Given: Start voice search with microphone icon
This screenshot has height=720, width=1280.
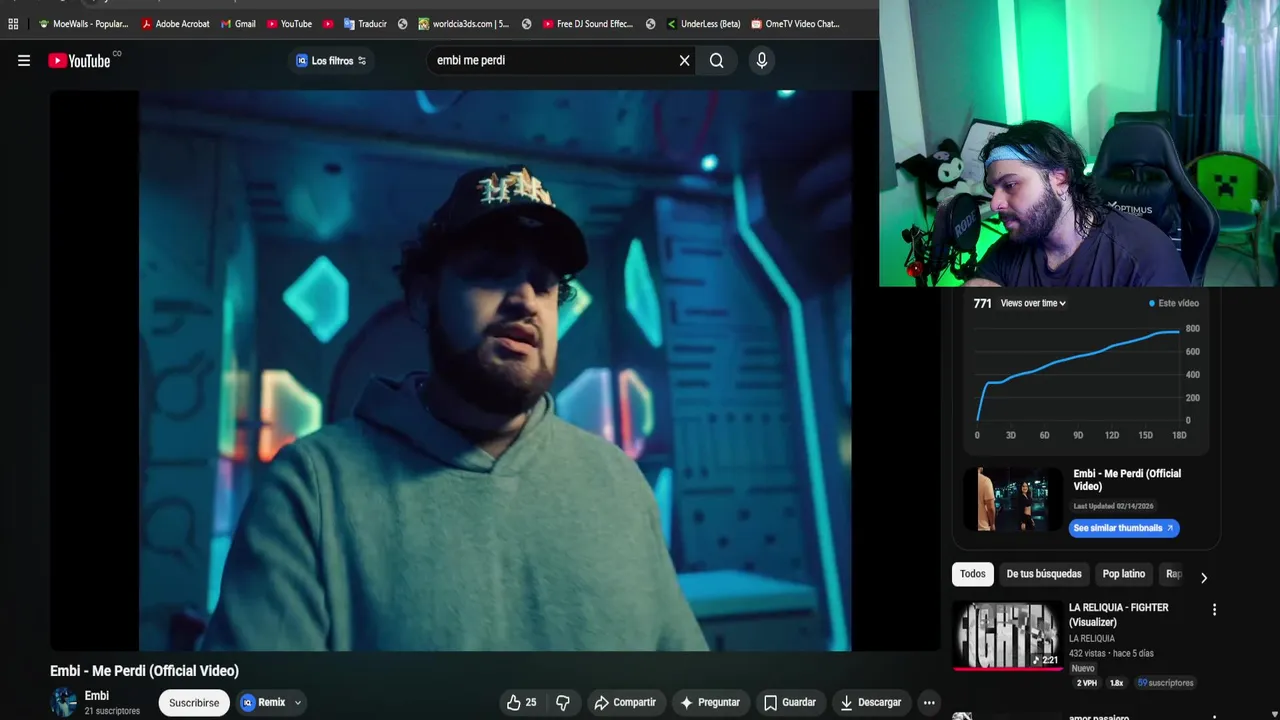Looking at the screenshot, I should pos(762,61).
